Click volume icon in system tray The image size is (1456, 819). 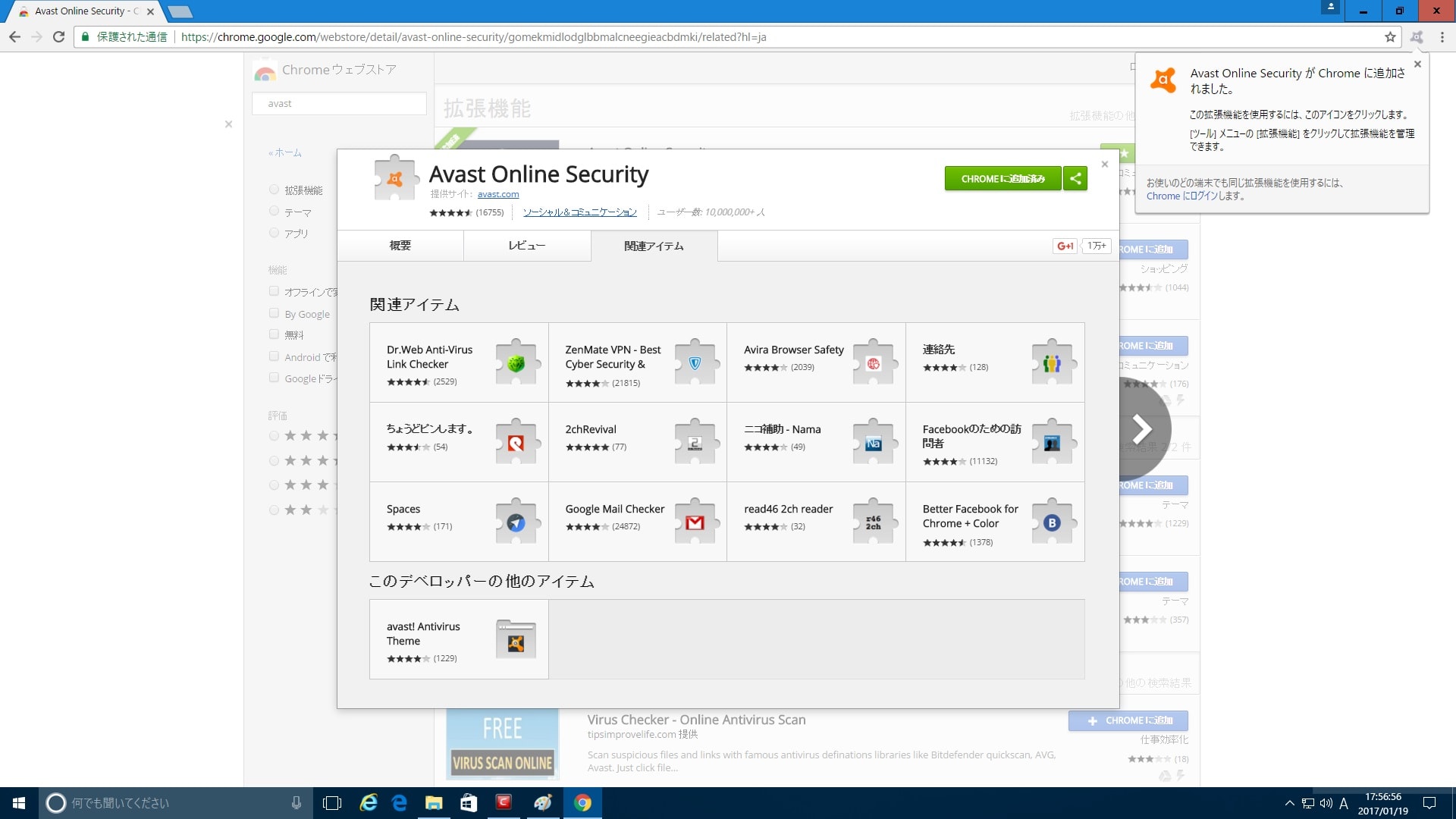(1326, 803)
